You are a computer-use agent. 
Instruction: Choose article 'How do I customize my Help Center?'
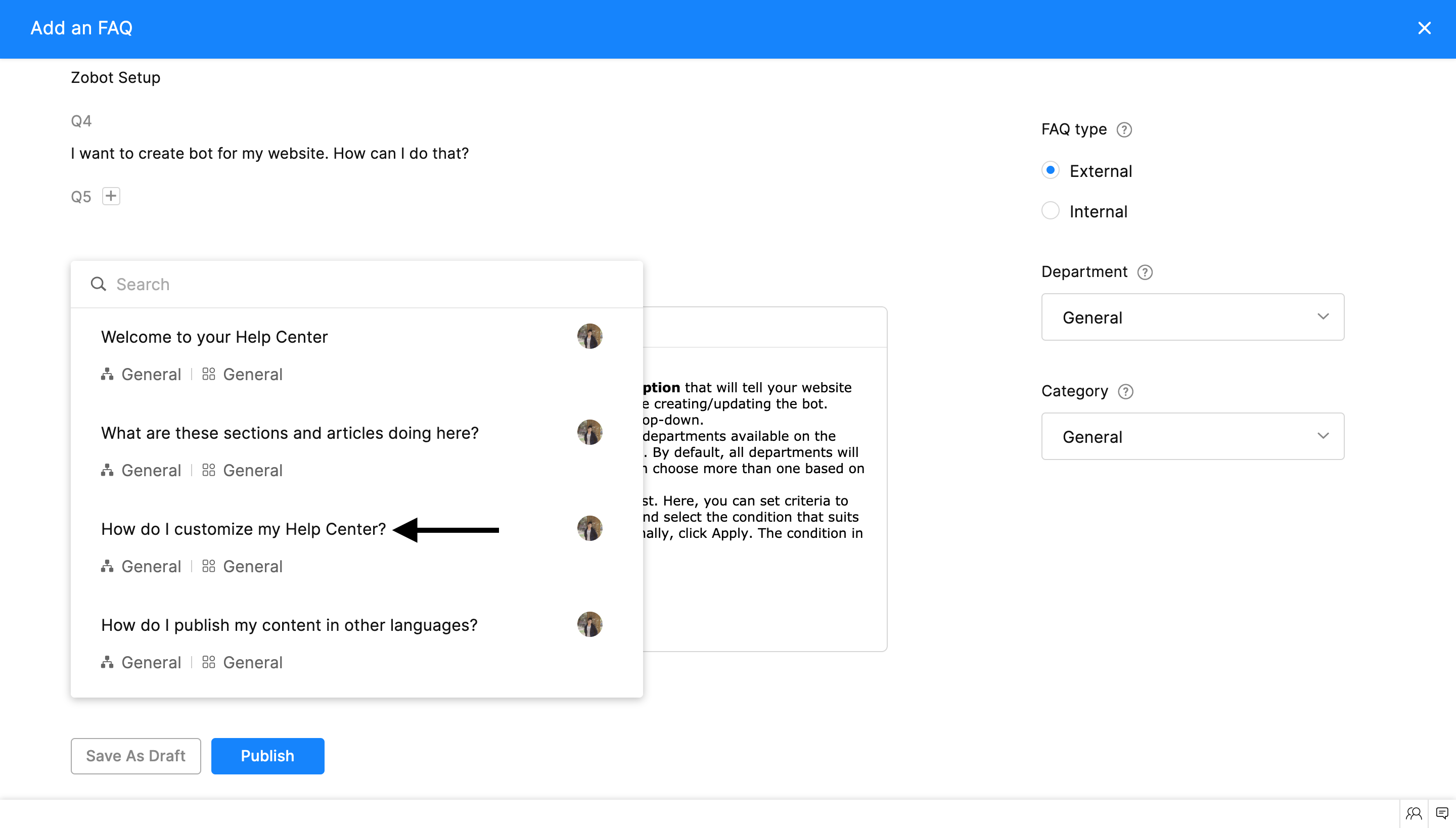pos(244,529)
